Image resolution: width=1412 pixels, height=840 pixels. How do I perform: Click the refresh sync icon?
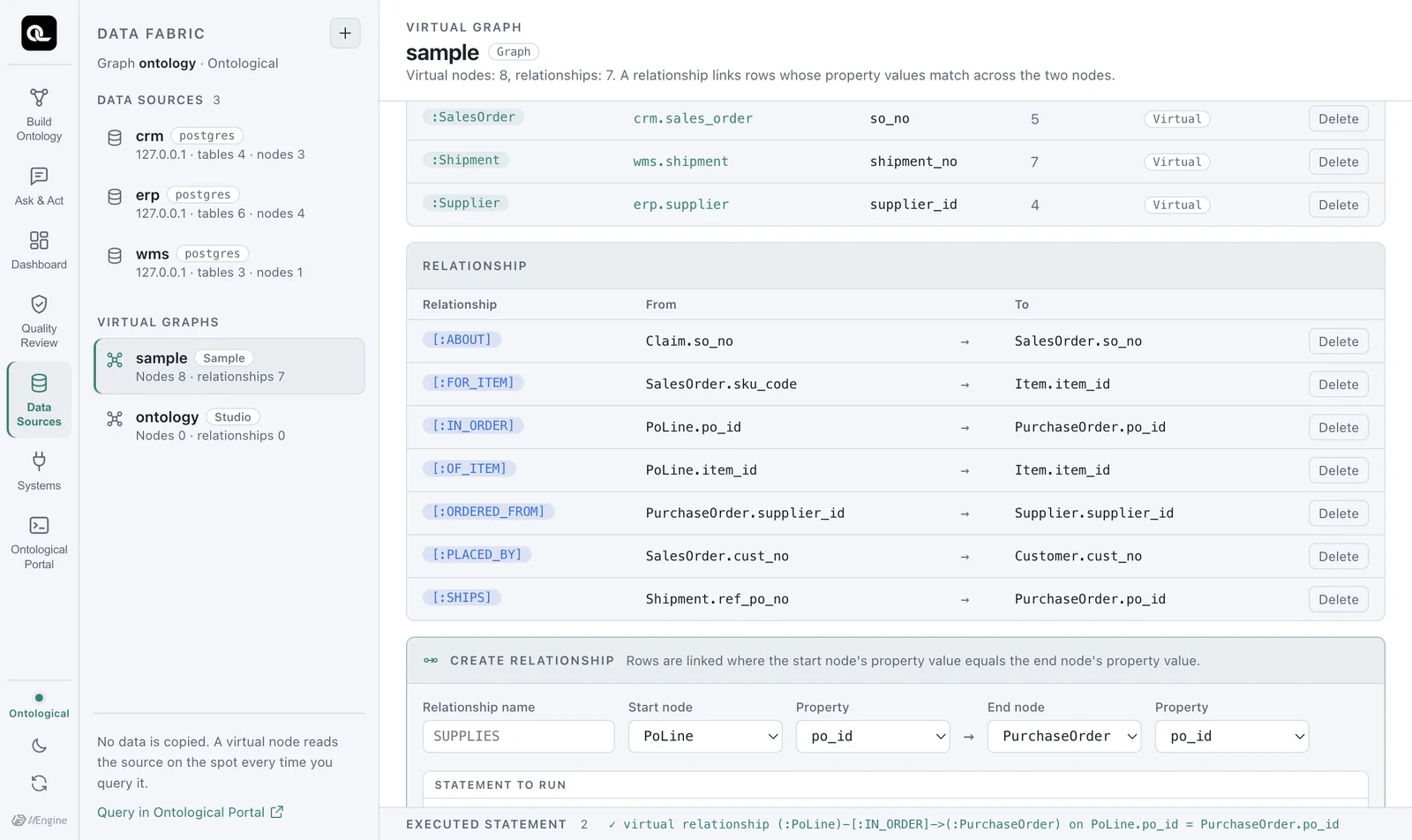coord(39,783)
